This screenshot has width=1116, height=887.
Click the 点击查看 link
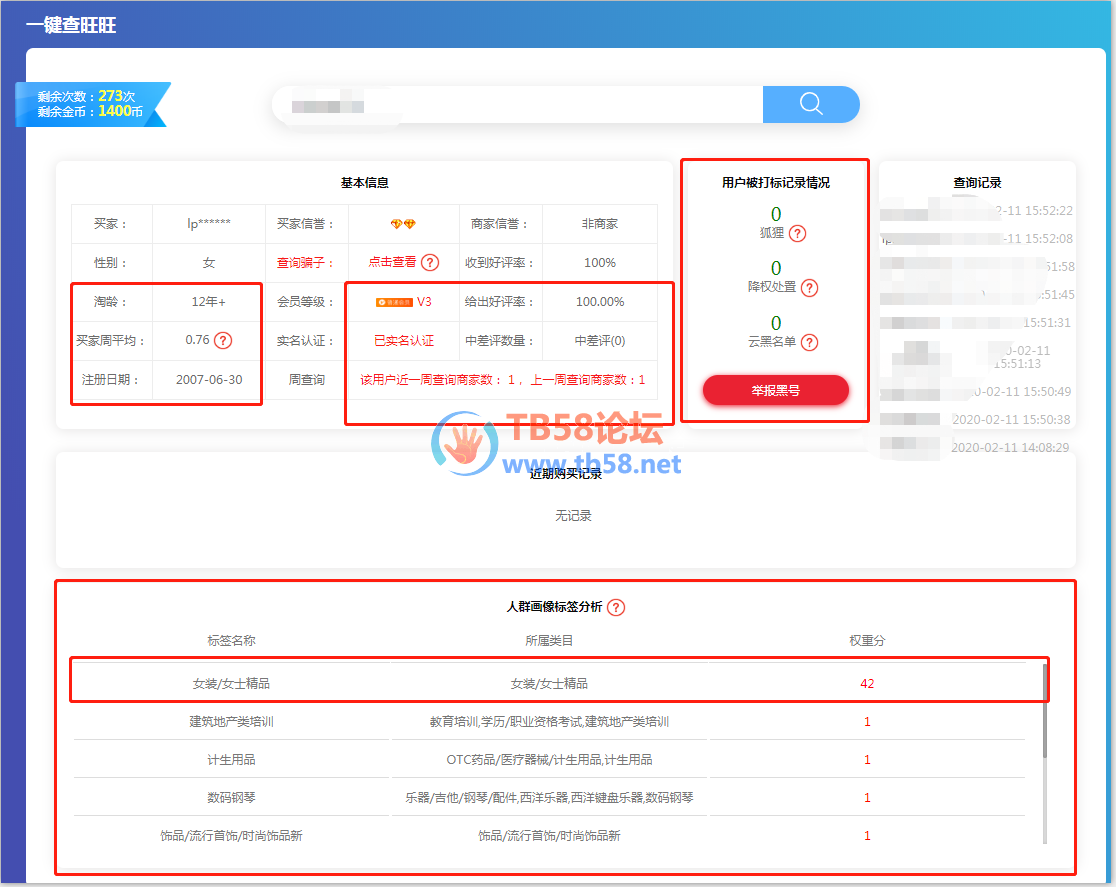point(392,262)
